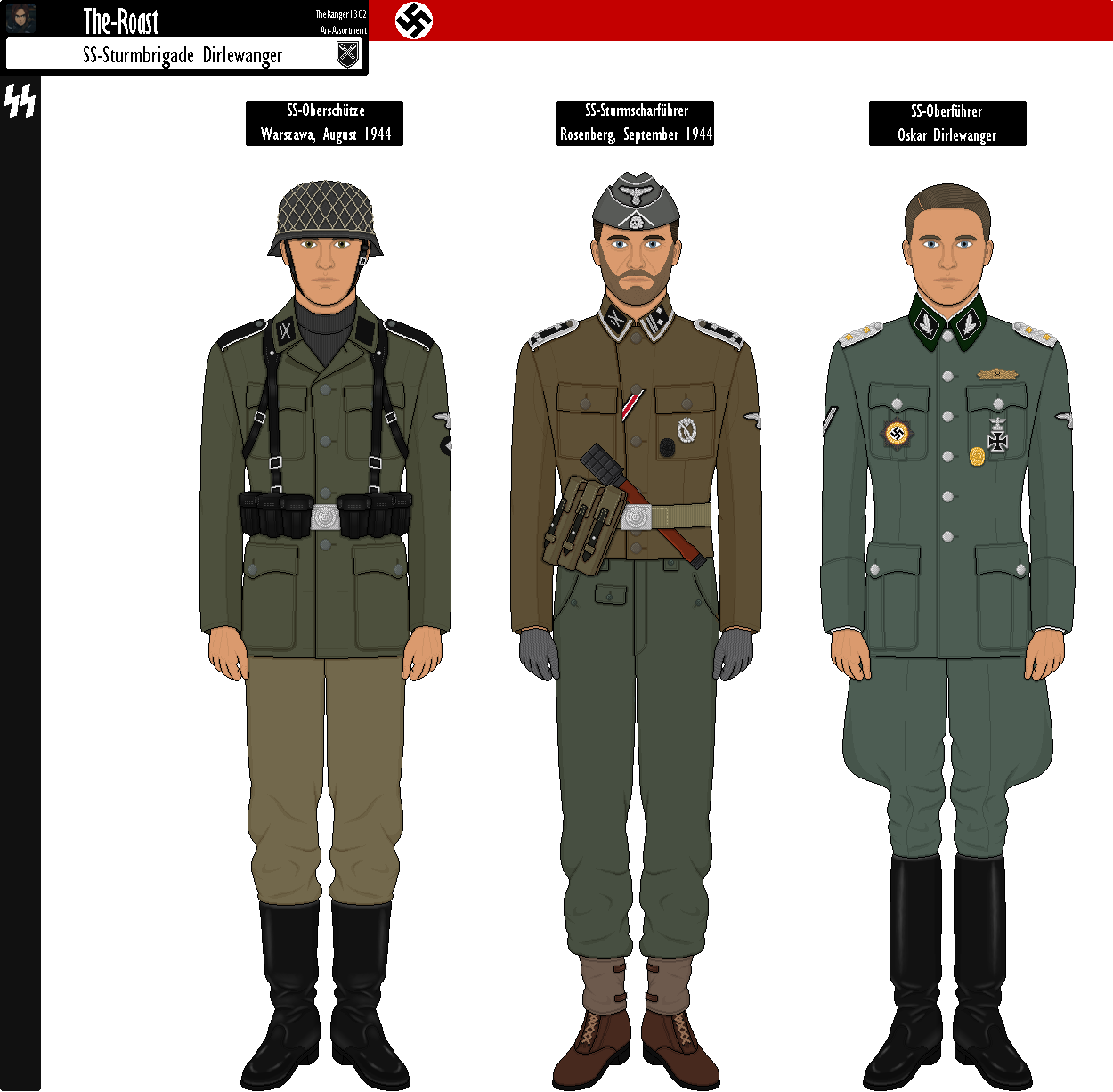
Task: Select the Oskar Dirlewanger name caption
Action: click(x=946, y=134)
